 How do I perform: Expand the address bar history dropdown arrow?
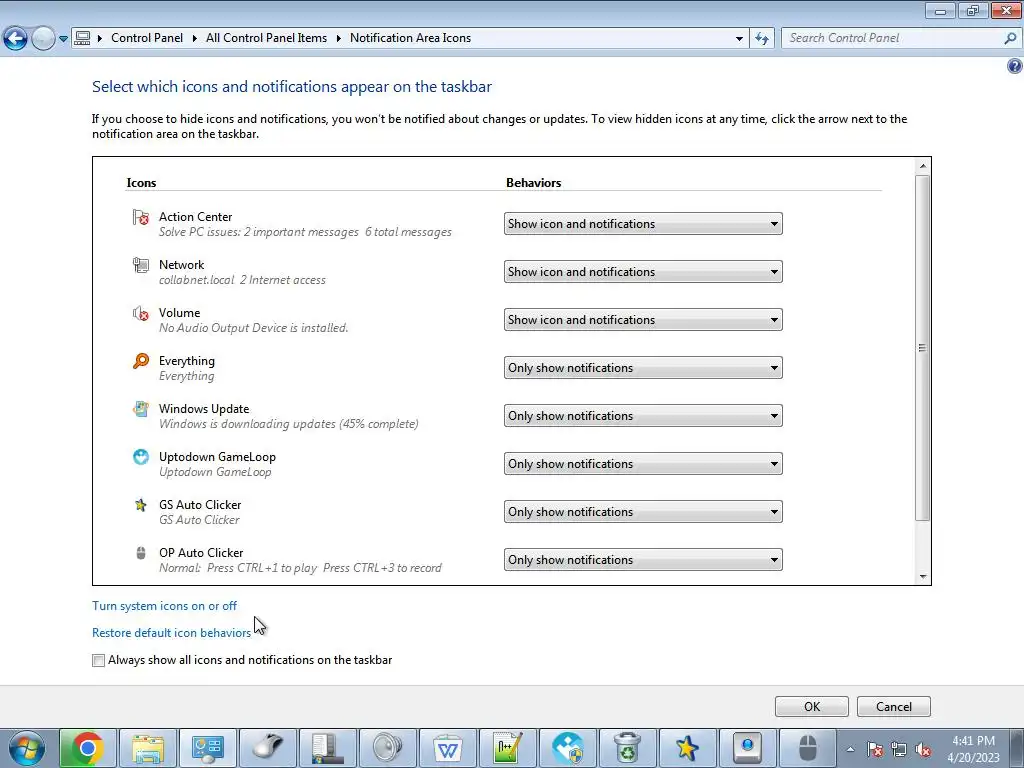tap(739, 39)
